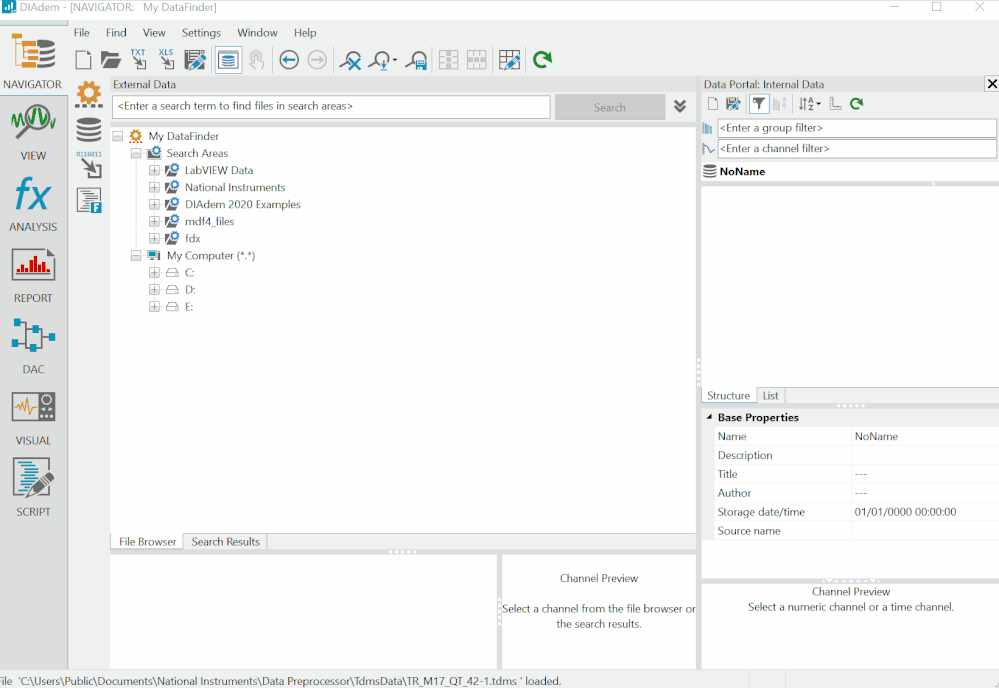
Task: Click the orange gear DataFinder side icon
Action: (89, 95)
